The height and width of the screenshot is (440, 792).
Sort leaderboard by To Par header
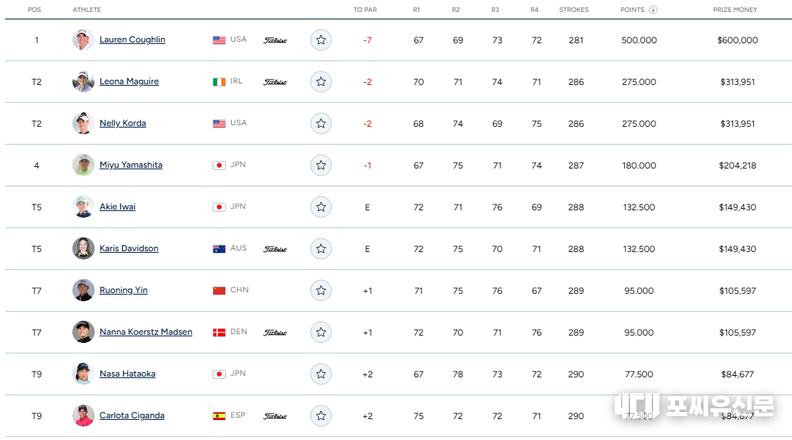[x=365, y=10]
